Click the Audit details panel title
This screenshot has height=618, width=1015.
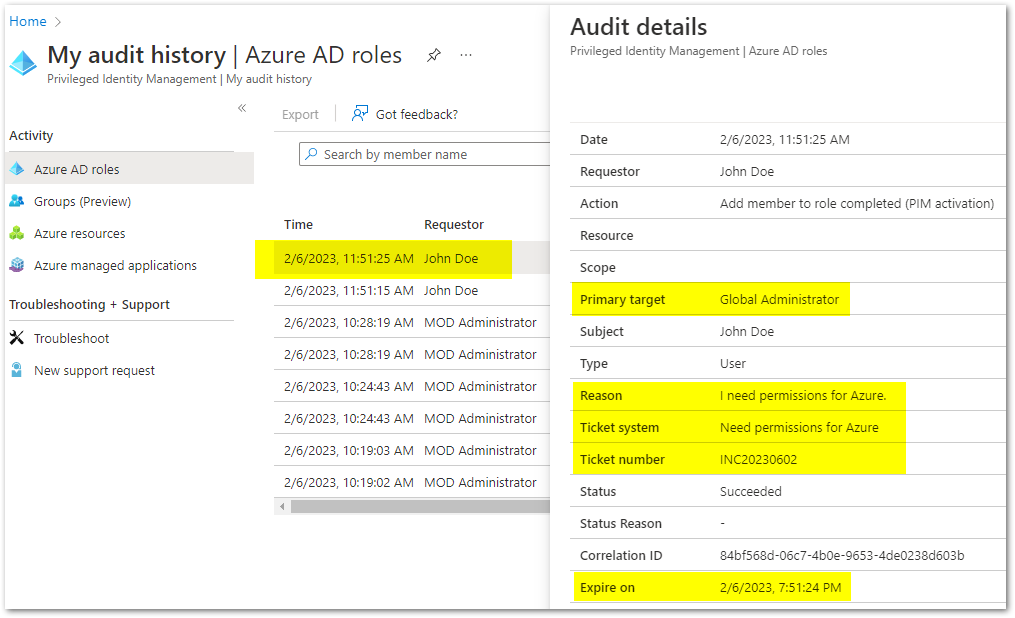pos(639,27)
